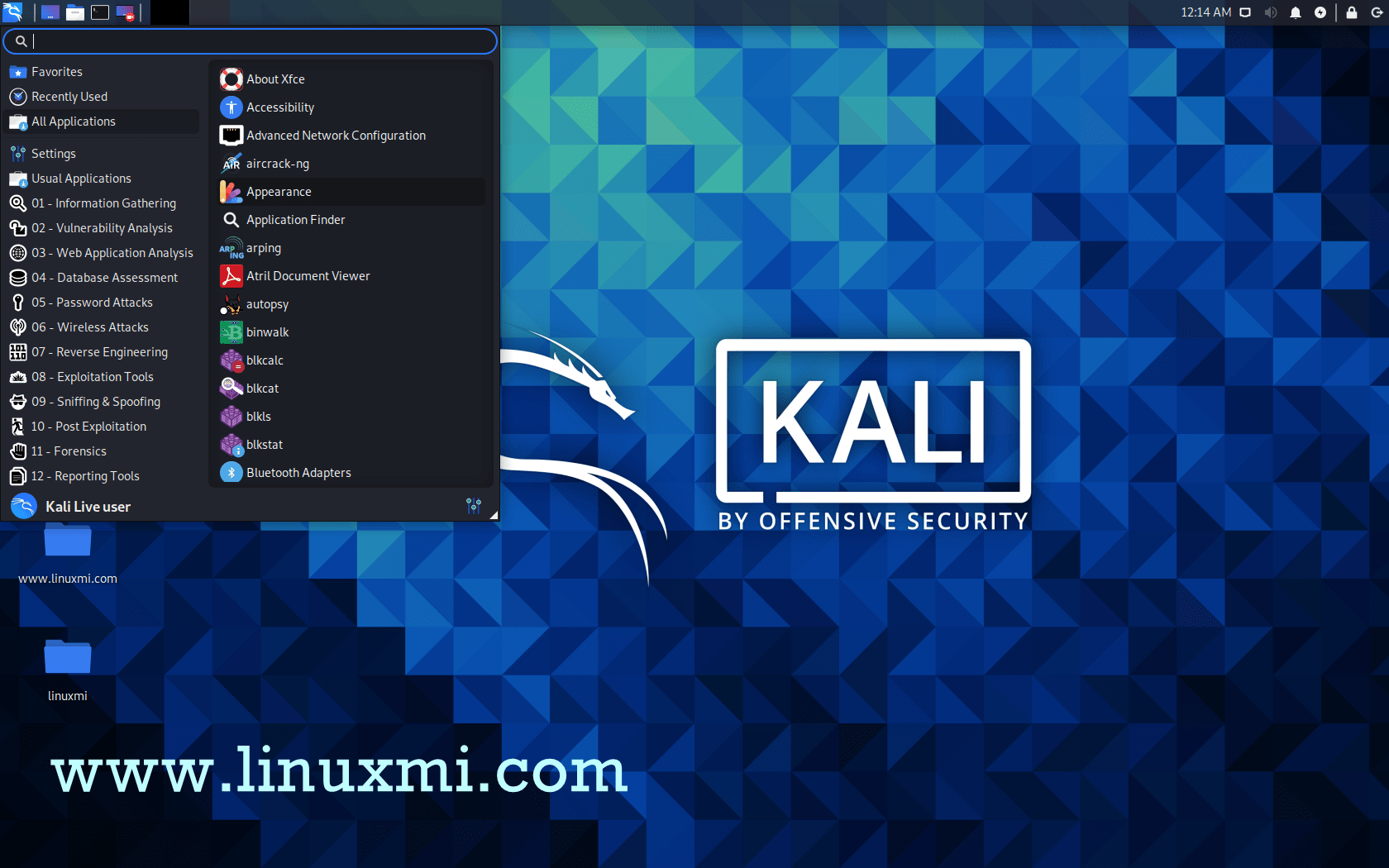Select the Favorites category
The image size is (1389, 868).
103,72
